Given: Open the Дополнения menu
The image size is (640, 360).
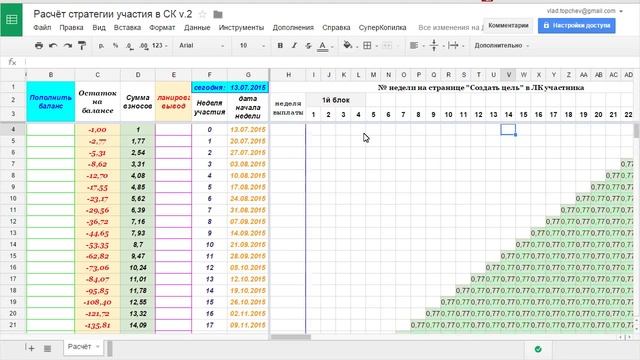Looking at the screenshot, I should (x=293, y=28).
